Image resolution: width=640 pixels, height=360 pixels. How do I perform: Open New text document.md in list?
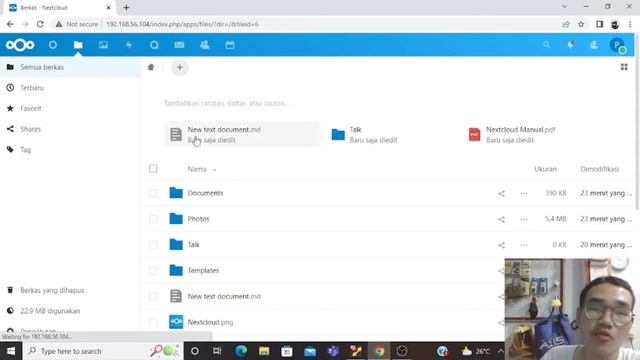tap(224, 296)
